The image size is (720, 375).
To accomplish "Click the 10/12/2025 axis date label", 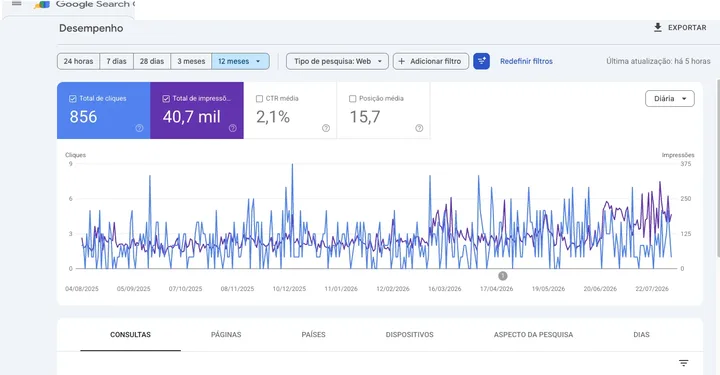I will (289, 289).
